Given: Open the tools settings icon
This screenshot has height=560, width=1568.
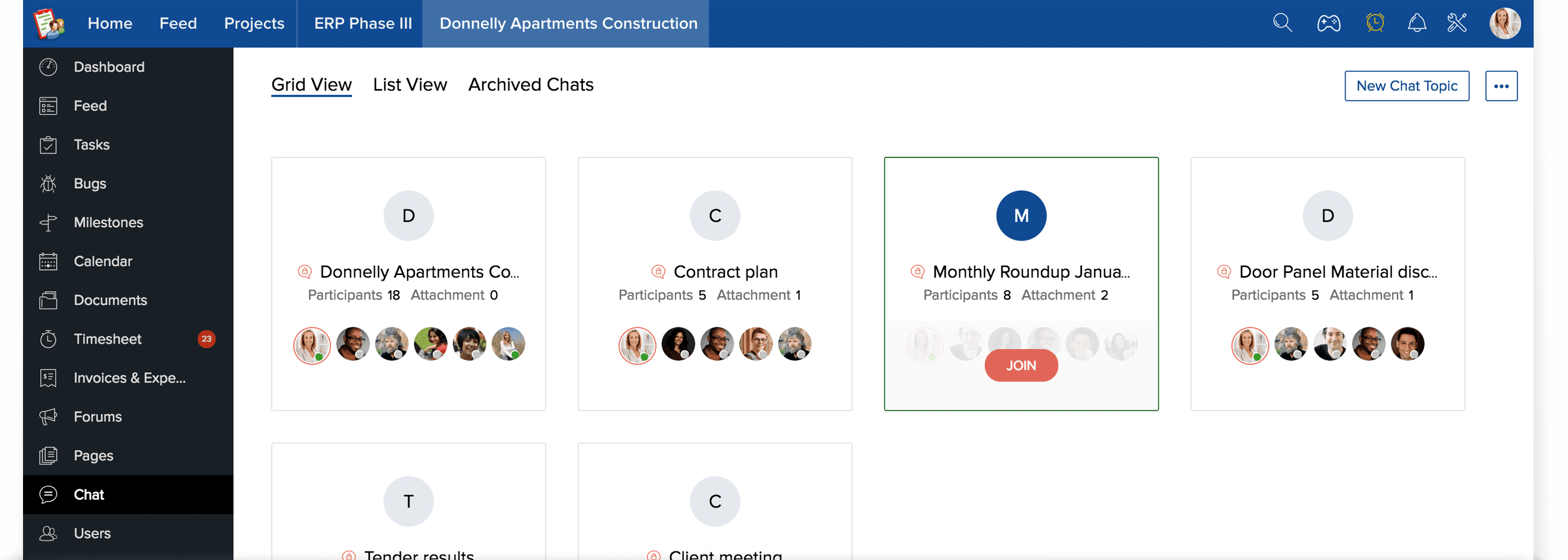Looking at the screenshot, I should [x=1457, y=23].
